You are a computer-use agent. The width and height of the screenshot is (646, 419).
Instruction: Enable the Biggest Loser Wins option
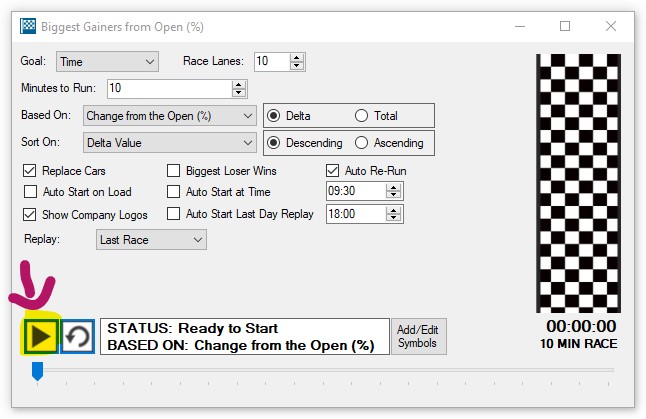coord(174,171)
